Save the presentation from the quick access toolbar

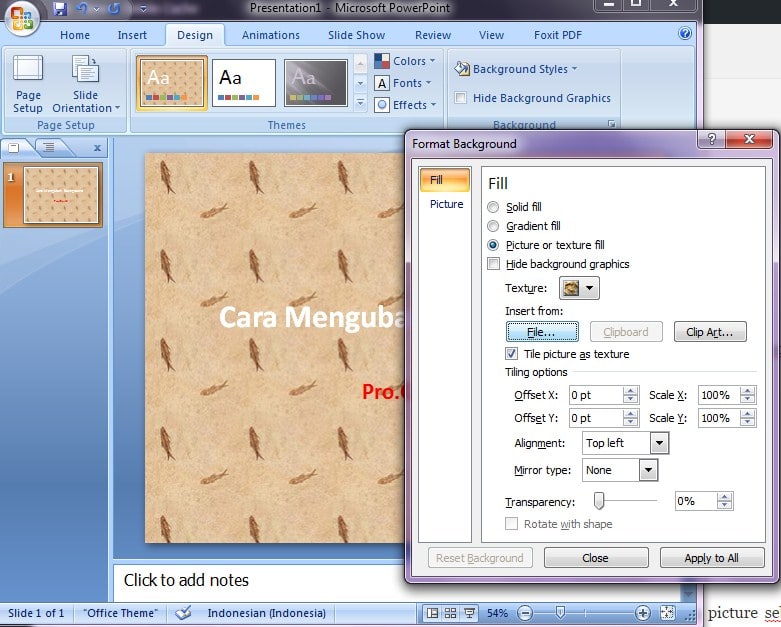pyautogui.click(x=60, y=9)
